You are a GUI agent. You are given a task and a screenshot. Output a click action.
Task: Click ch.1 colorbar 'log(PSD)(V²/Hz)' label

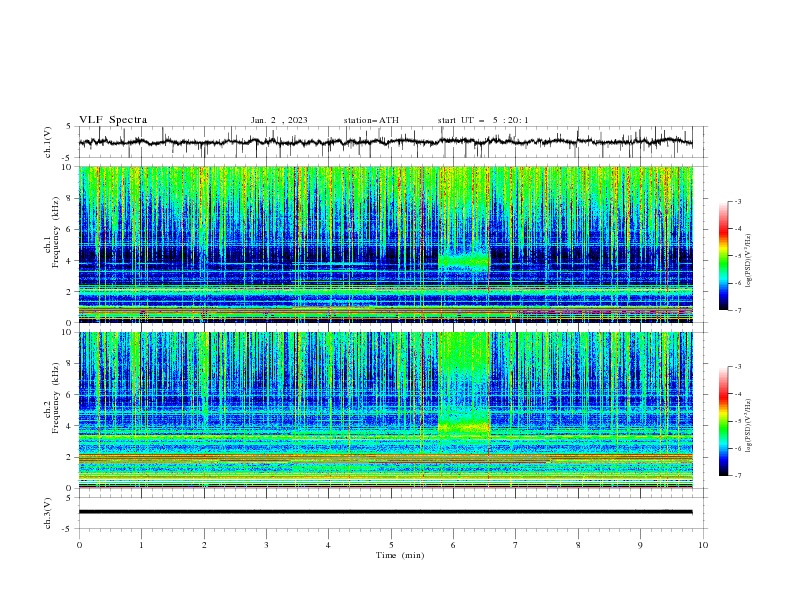click(749, 261)
